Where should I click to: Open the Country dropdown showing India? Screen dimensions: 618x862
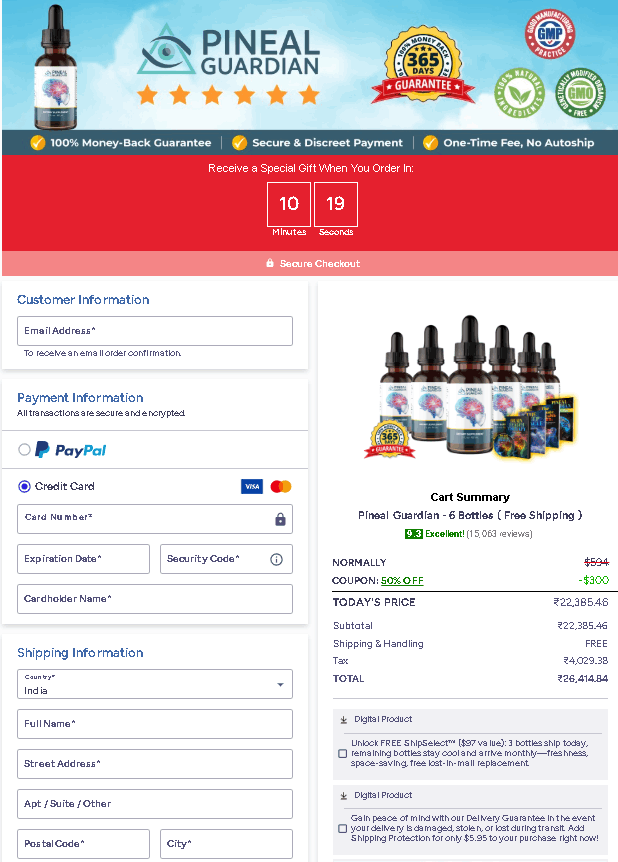(155, 684)
